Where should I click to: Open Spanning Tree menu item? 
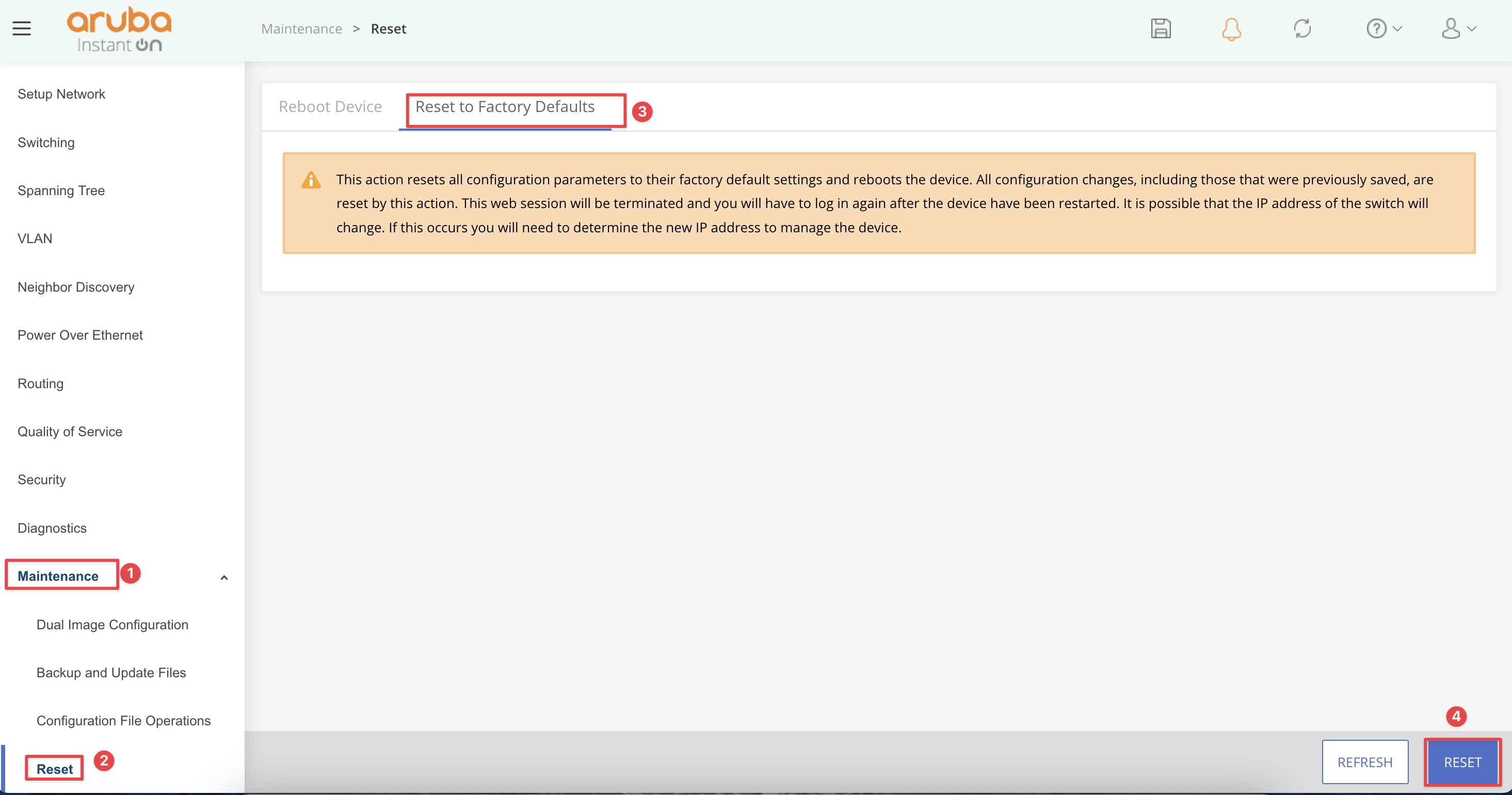tap(61, 191)
